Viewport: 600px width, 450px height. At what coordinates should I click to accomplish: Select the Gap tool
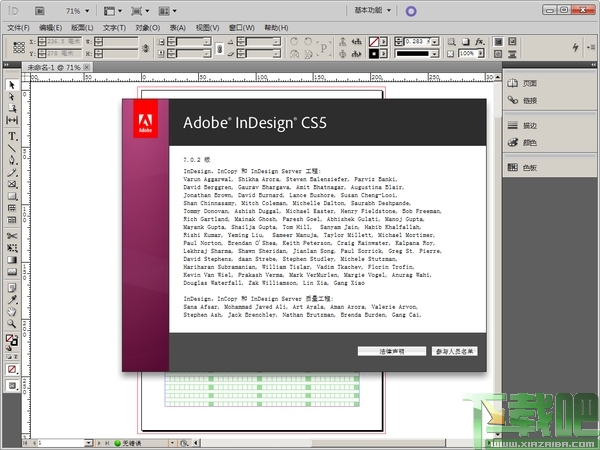pos(11,120)
